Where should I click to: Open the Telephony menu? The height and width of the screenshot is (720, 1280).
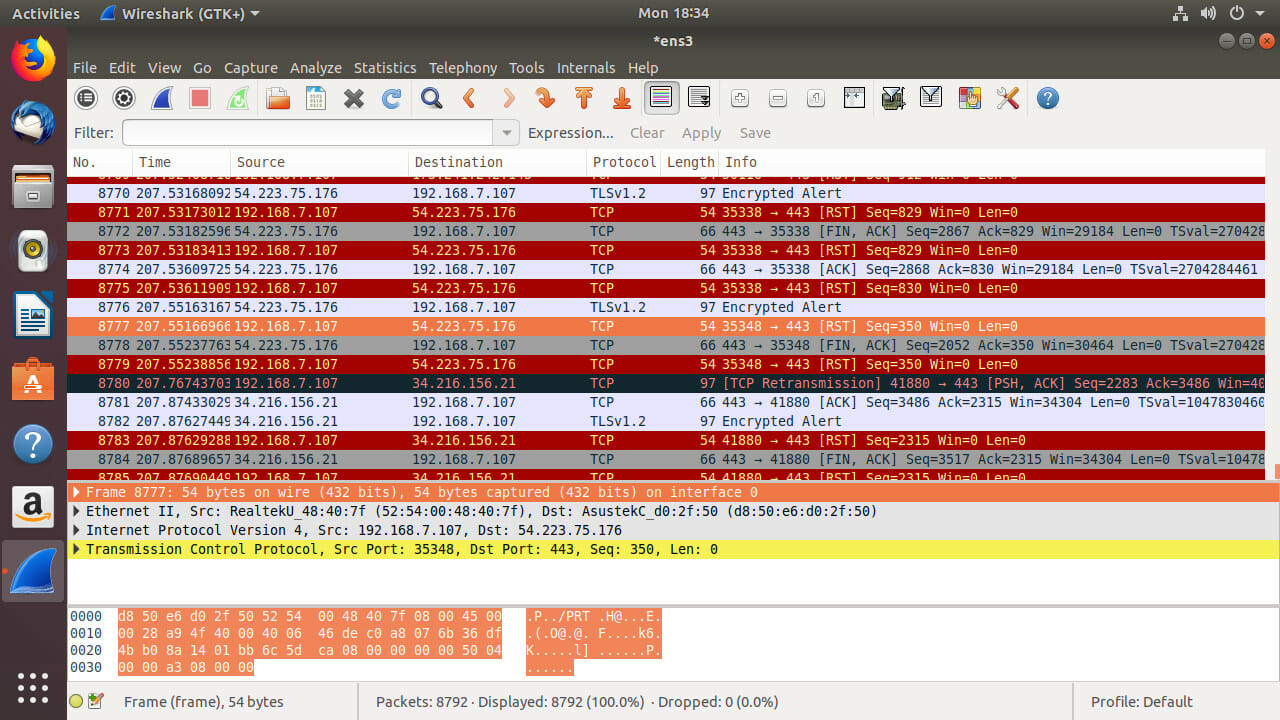point(463,68)
